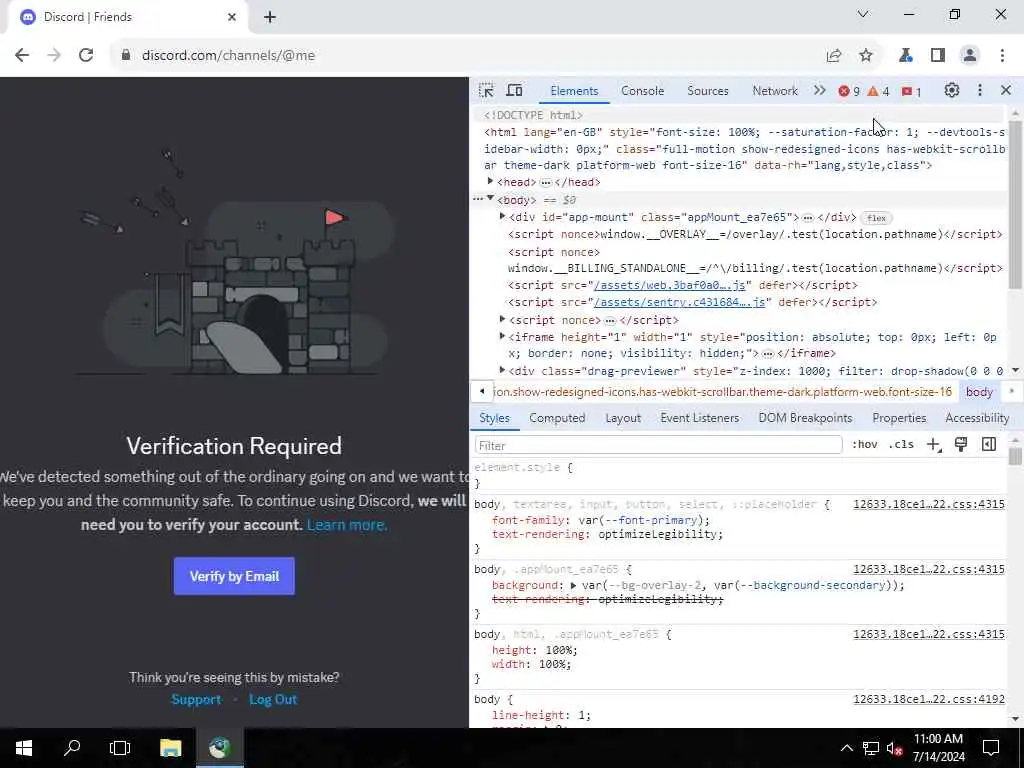
Task: Open the Event Listeners tab
Action: pyautogui.click(x=699, y=418)
